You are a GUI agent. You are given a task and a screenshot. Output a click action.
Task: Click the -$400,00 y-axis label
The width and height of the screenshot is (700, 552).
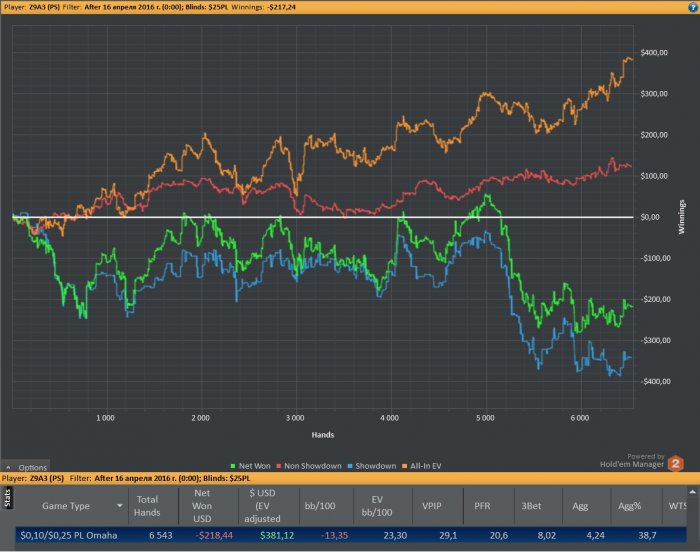point(656,381)
